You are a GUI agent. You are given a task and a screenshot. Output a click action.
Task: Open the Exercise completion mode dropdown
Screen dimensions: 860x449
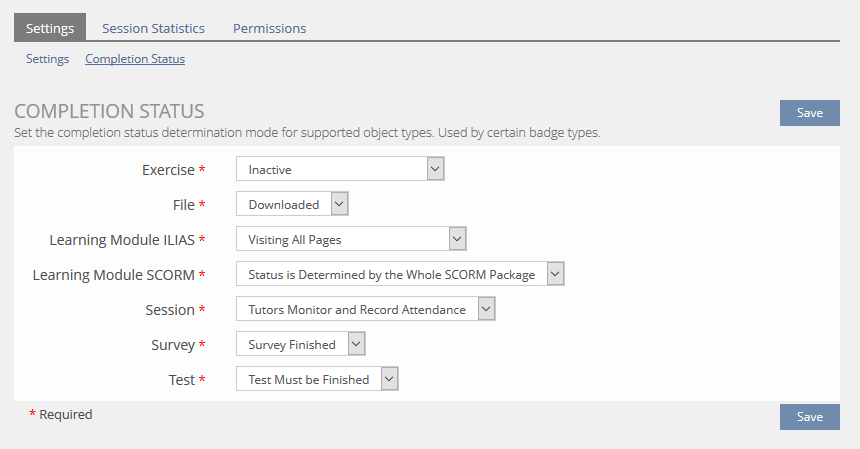339,170
